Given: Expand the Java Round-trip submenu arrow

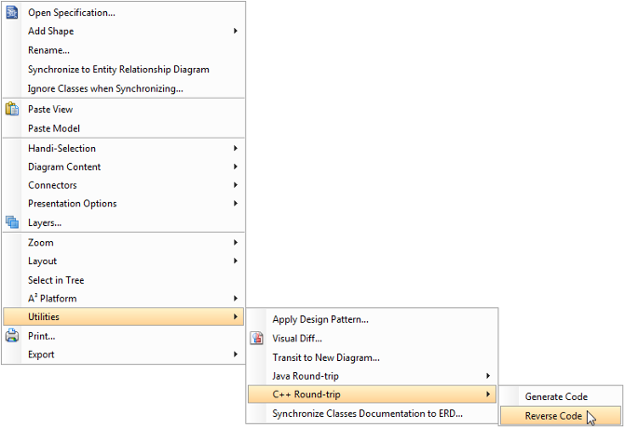Looking at the screenshot, I should pos(488,376).
